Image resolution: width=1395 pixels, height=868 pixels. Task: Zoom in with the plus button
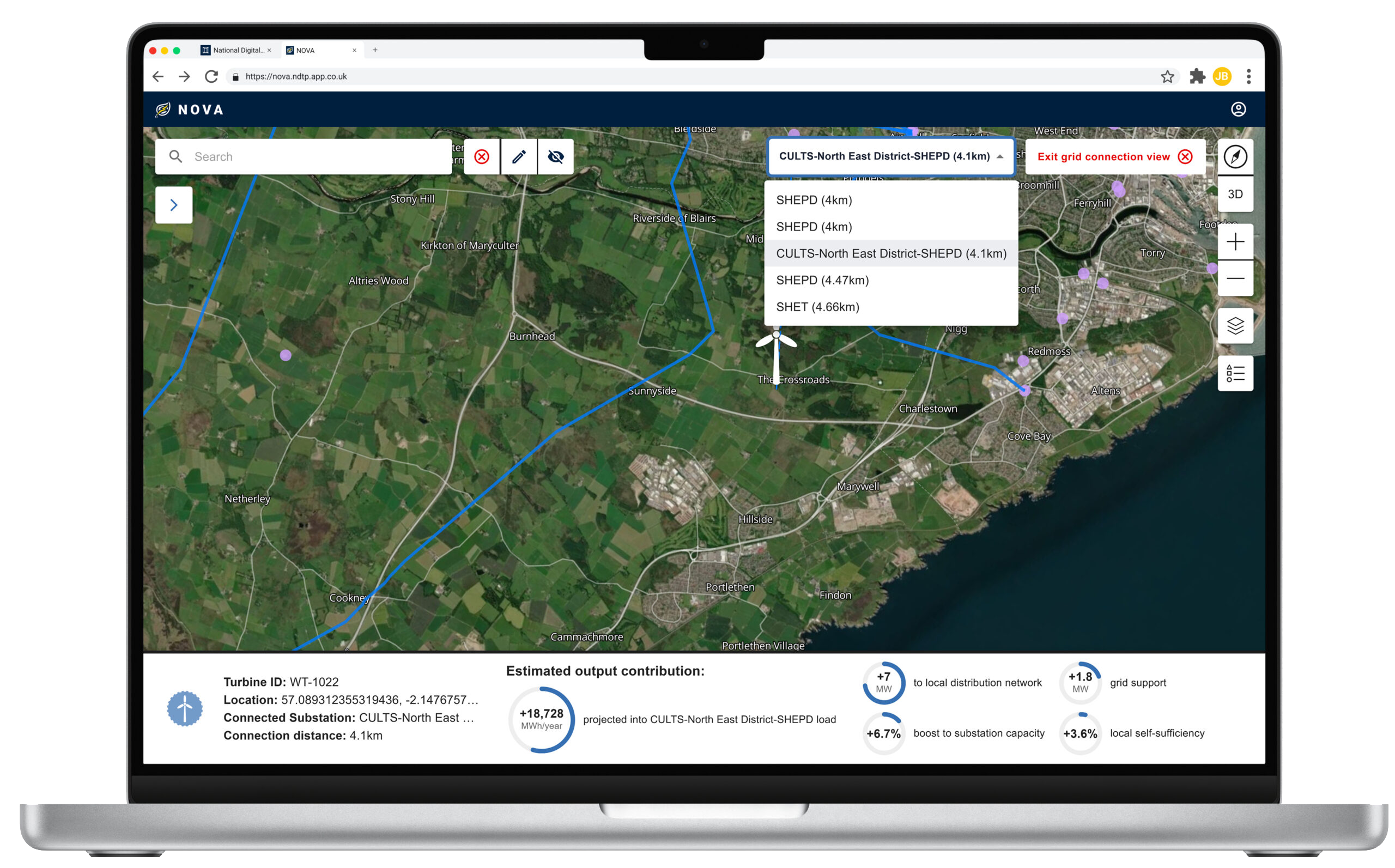click(x=1235, y=242)
